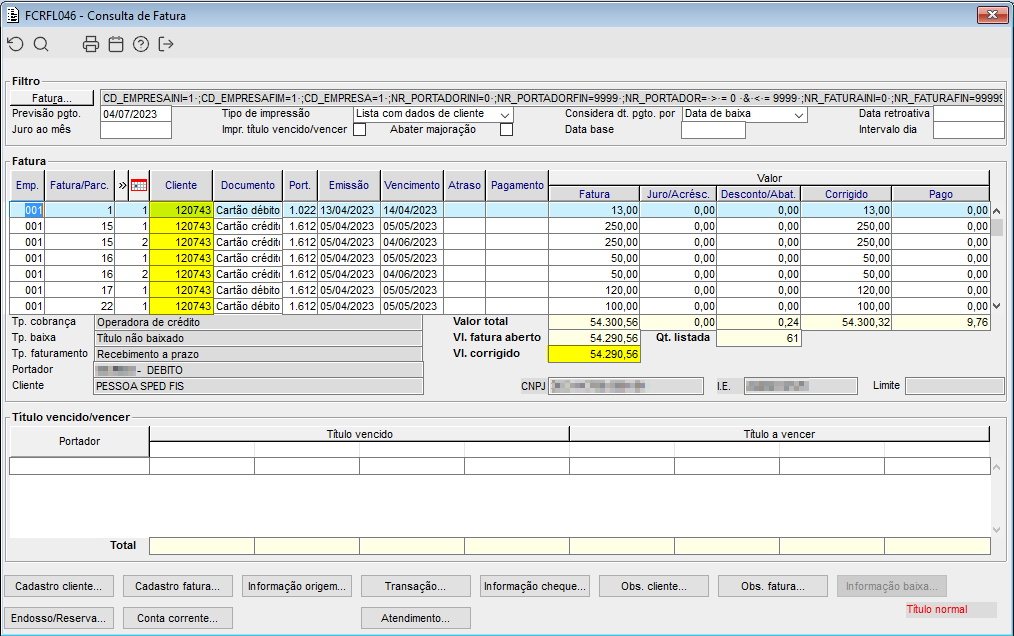Toggle the 'Abater majoração' checkbox

click(506, 130)
